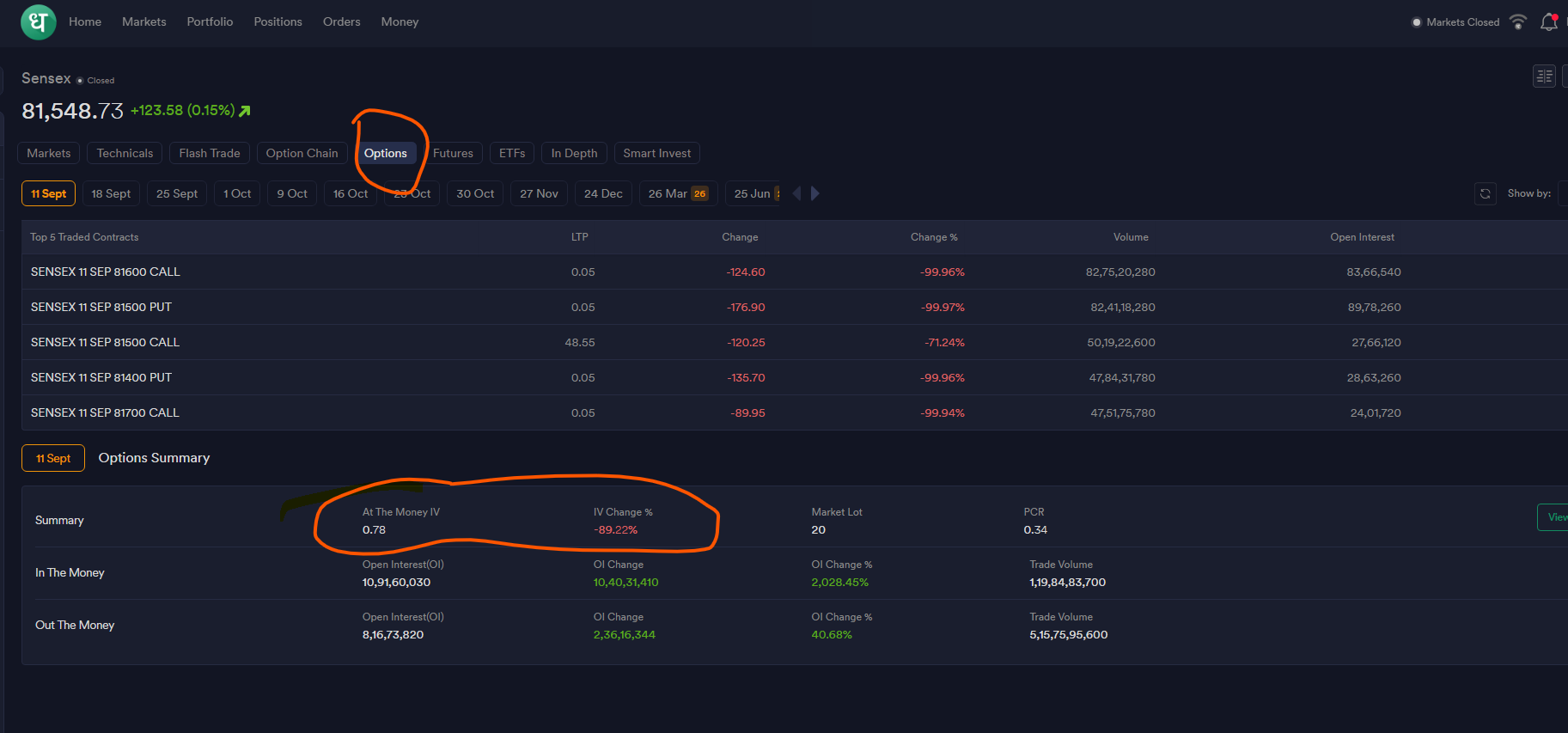Screen dimensions: 1568x733
Task: Click the green upward arrow beside Sensex change
Action: (245, 111)
